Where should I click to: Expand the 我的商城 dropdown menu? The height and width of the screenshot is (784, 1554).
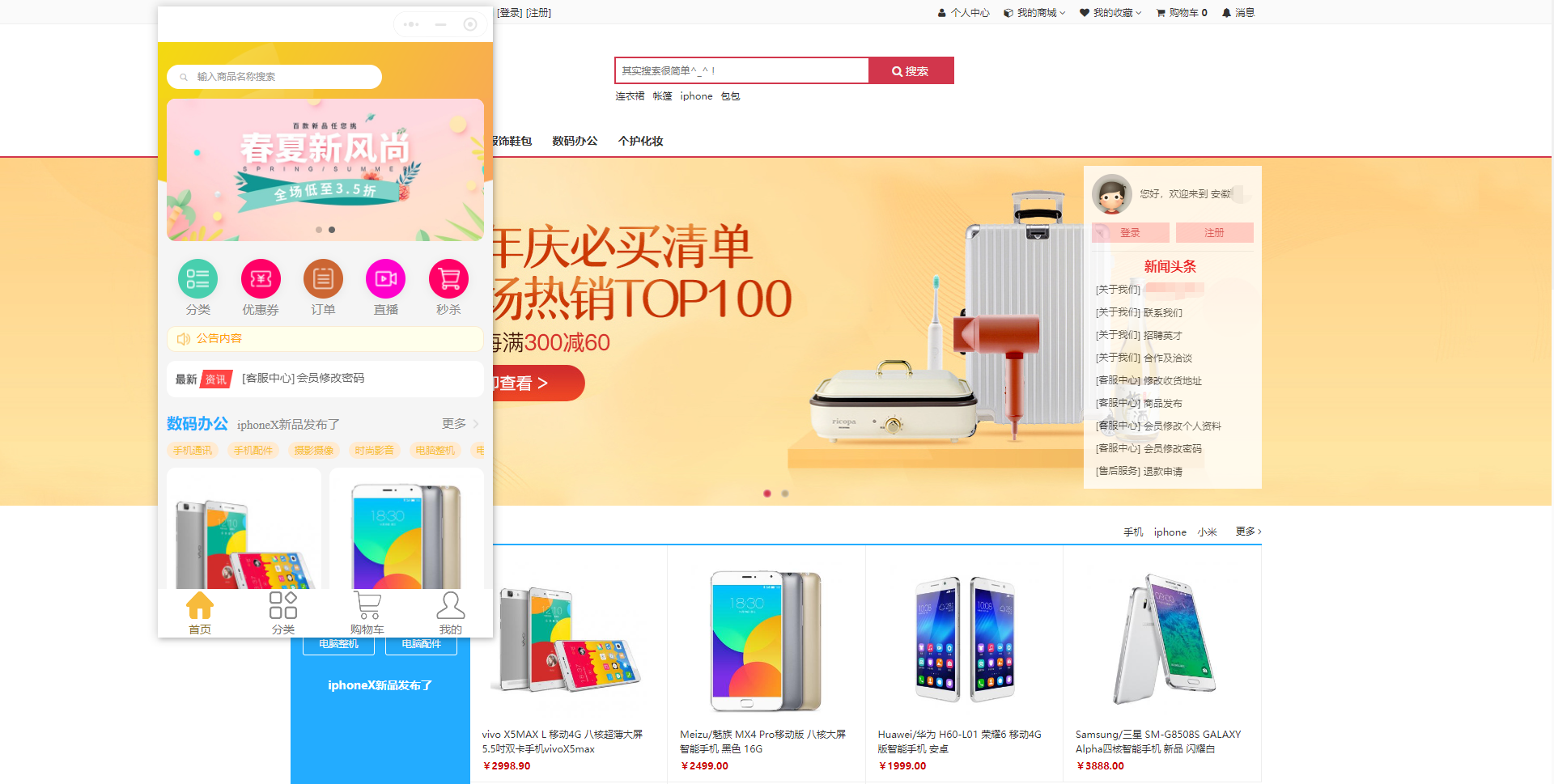click(1034, 13)
